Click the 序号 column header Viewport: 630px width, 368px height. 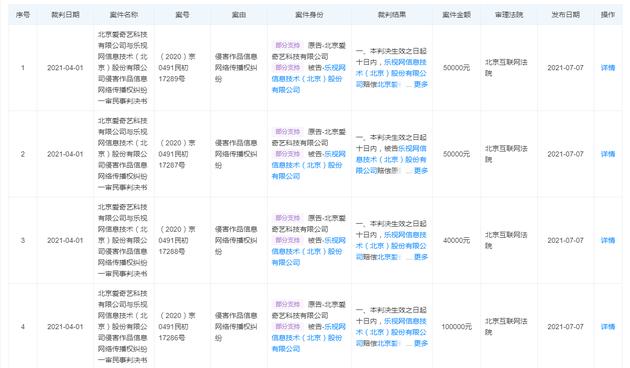coord(22,14)
